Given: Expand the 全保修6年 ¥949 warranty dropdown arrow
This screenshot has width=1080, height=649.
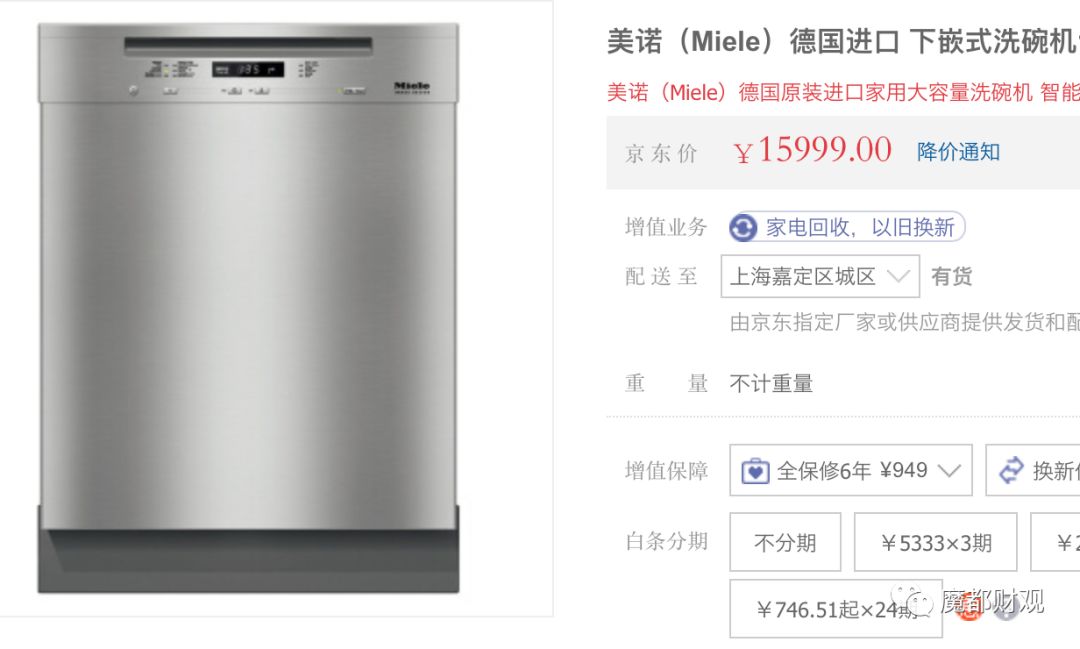Looking at the screenshot, I should [949, 470].
